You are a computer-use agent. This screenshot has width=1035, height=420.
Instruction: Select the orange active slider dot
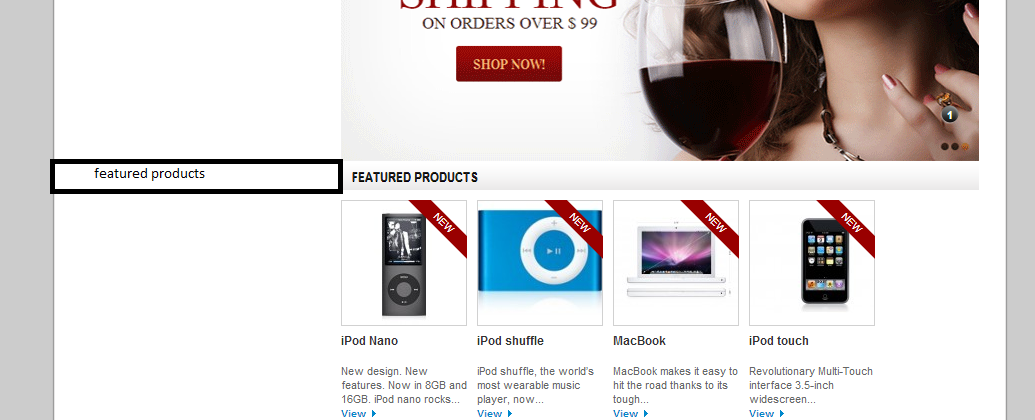point(964,147)
